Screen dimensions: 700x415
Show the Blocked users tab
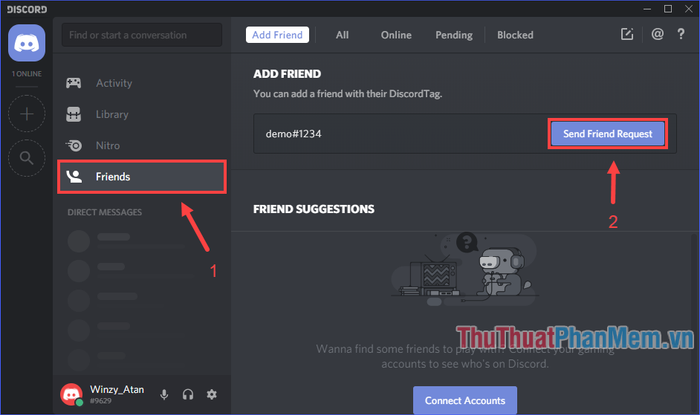[515, 35]
